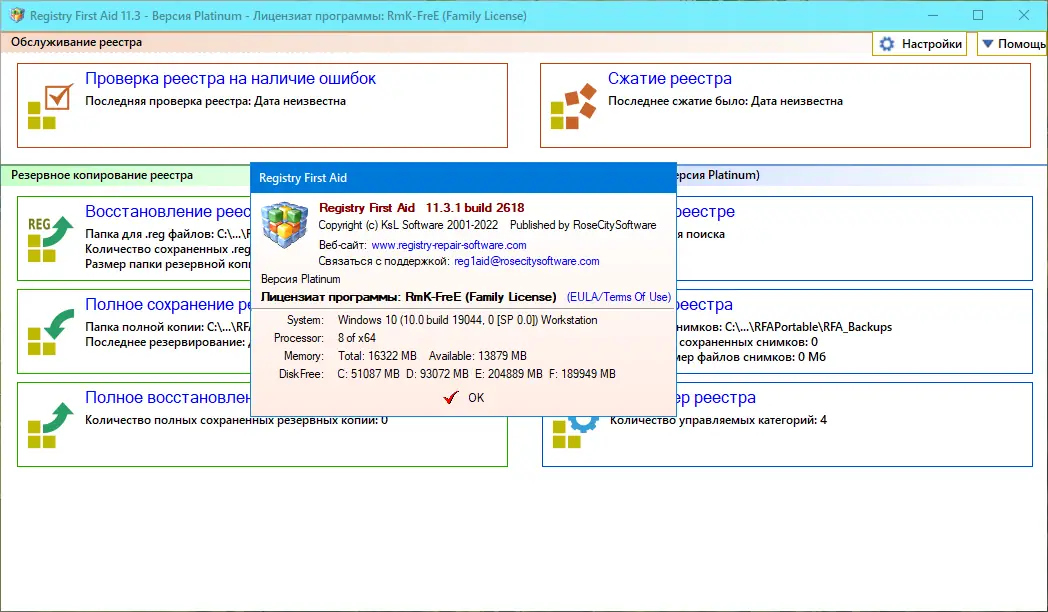The height and width of the screenshot is (612, 1048).
Task: Open www.registry-repair-software.com link
Action: tap(448, 245)
